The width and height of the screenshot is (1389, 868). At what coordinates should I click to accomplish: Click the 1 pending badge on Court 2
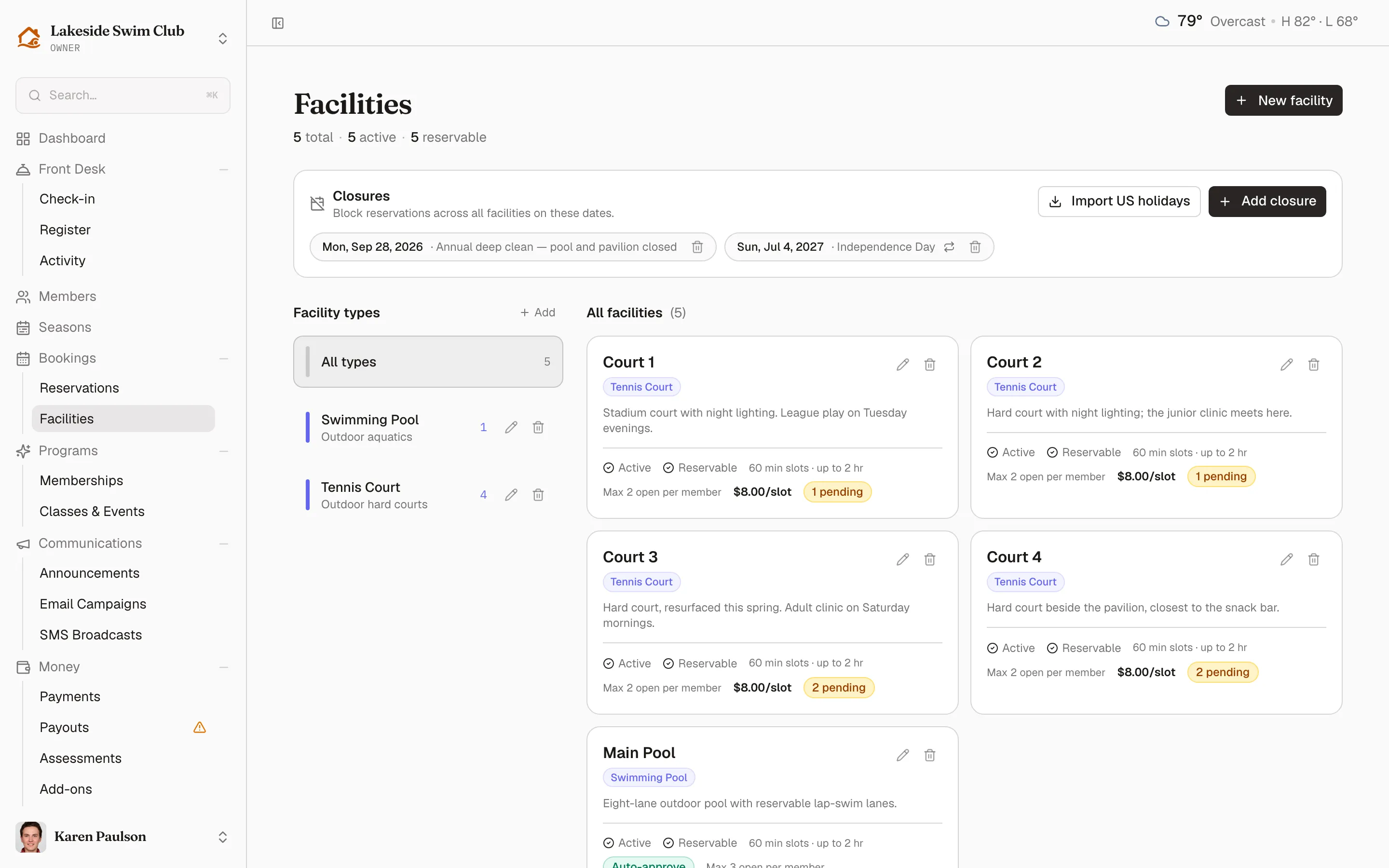point(1221,476)
